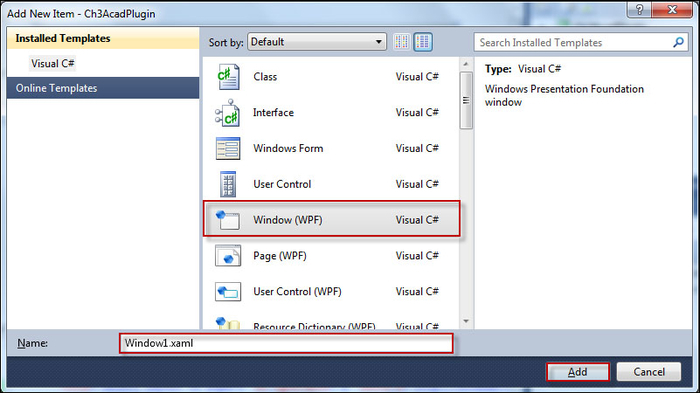Expand Installed Templates section
Screen dimensions: 700x393
click(103, 38)
